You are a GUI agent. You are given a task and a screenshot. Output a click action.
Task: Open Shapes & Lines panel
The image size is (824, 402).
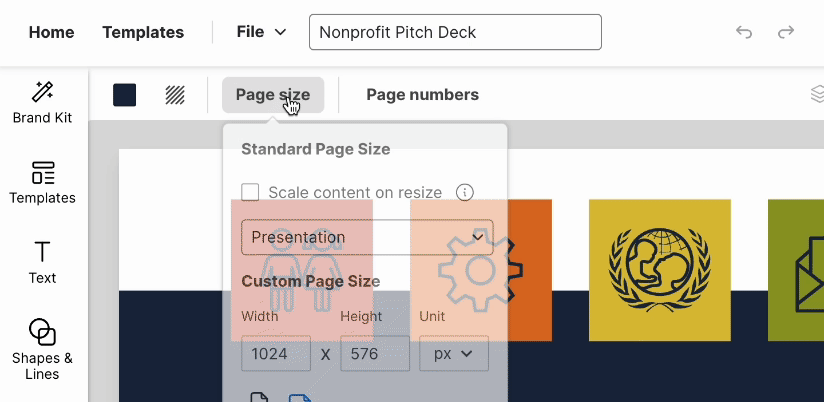pyautogui.click(x=42, y=349)
